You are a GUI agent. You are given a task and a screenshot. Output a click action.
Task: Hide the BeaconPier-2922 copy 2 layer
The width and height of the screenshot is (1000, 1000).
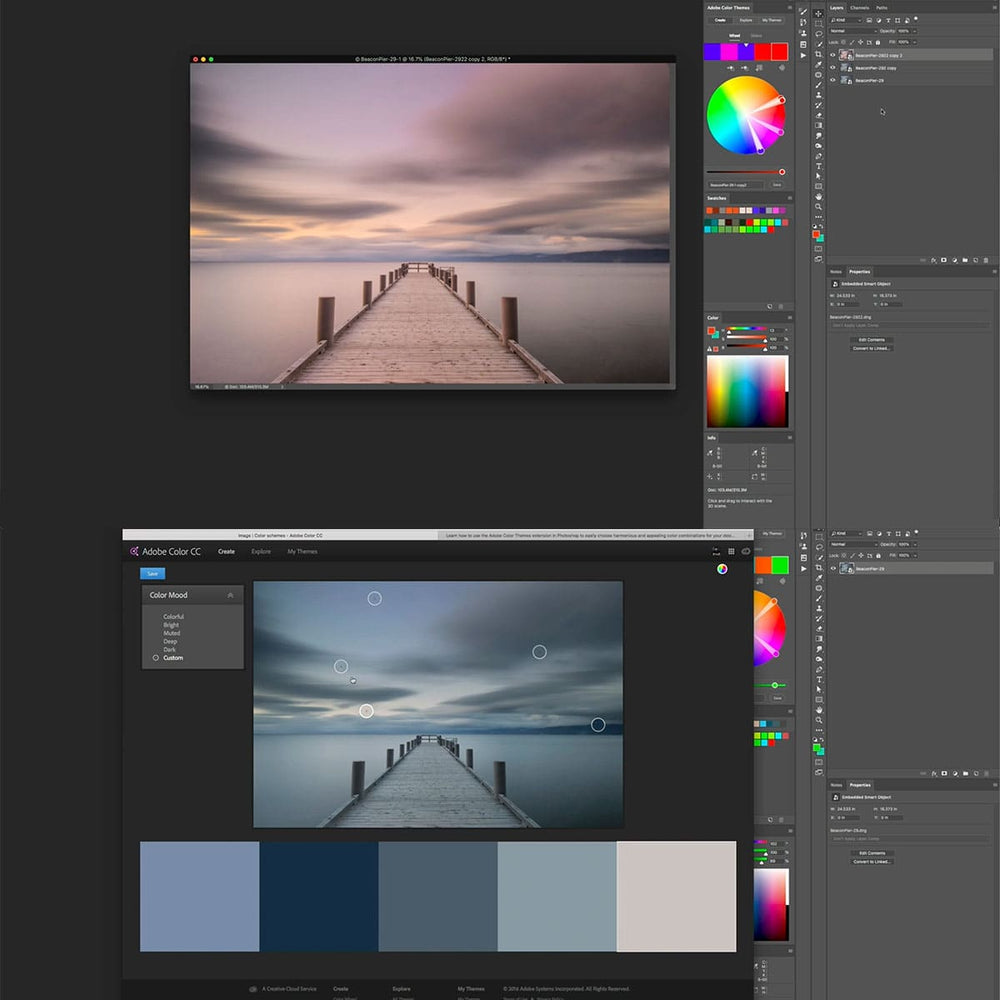coord(832,55)
